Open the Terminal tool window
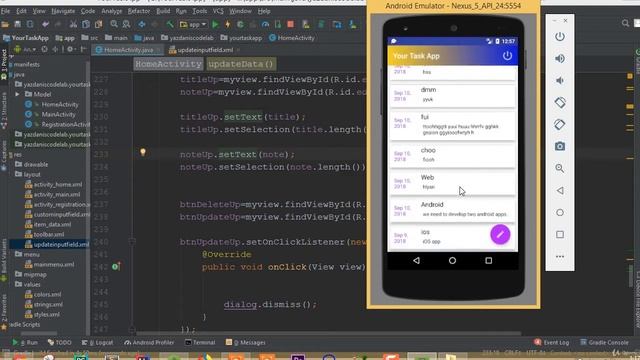The height and width of the screenshot is (360, 640). click(200, 342)
